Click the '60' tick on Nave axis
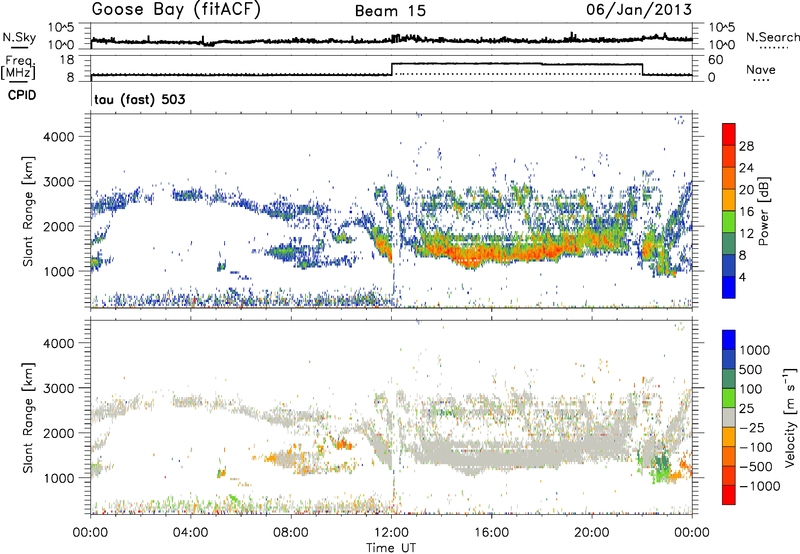The width and height of the screenshot is (800, 554). click(x=716, y=60)
